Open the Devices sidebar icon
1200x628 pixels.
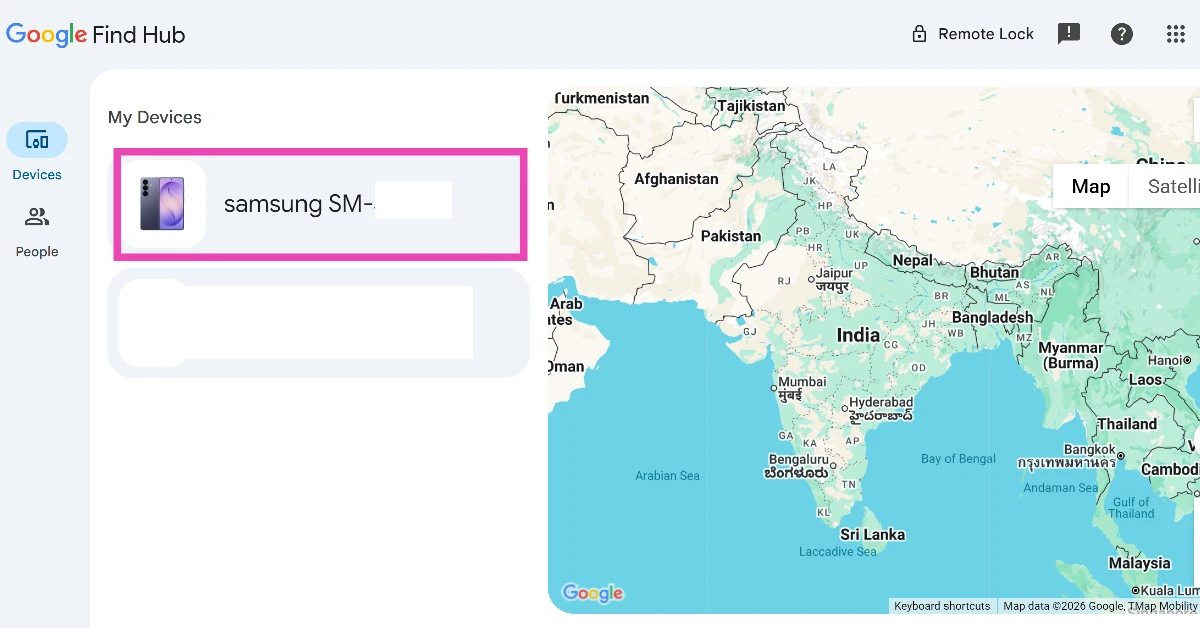click(x=37, y=140)
